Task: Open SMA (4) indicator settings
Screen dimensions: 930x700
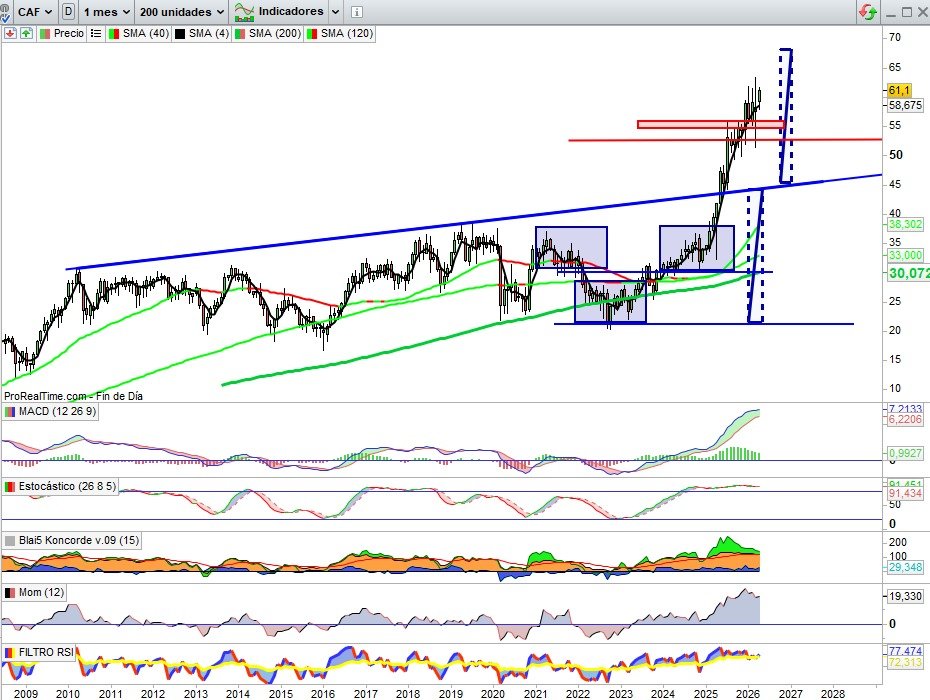Action: 209,33
